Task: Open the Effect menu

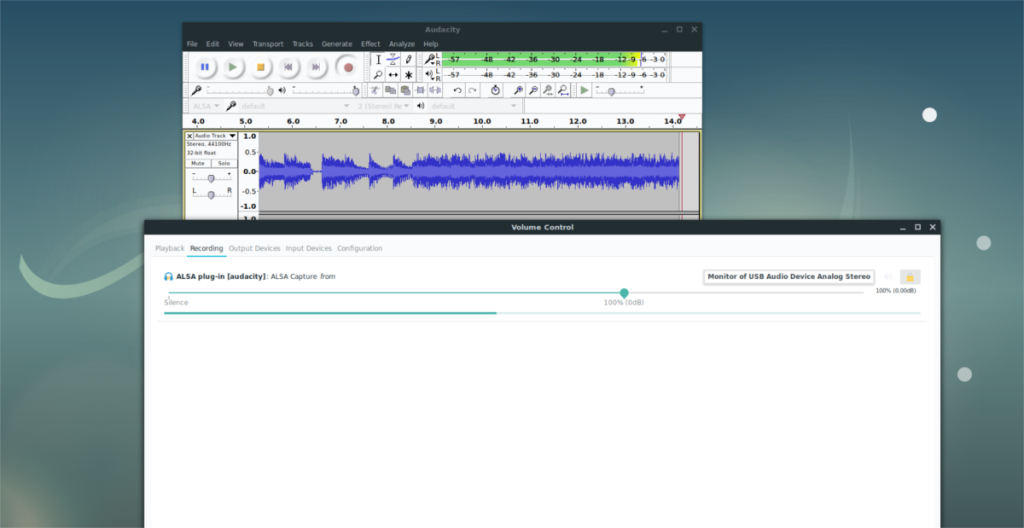Action: [370, 44]
